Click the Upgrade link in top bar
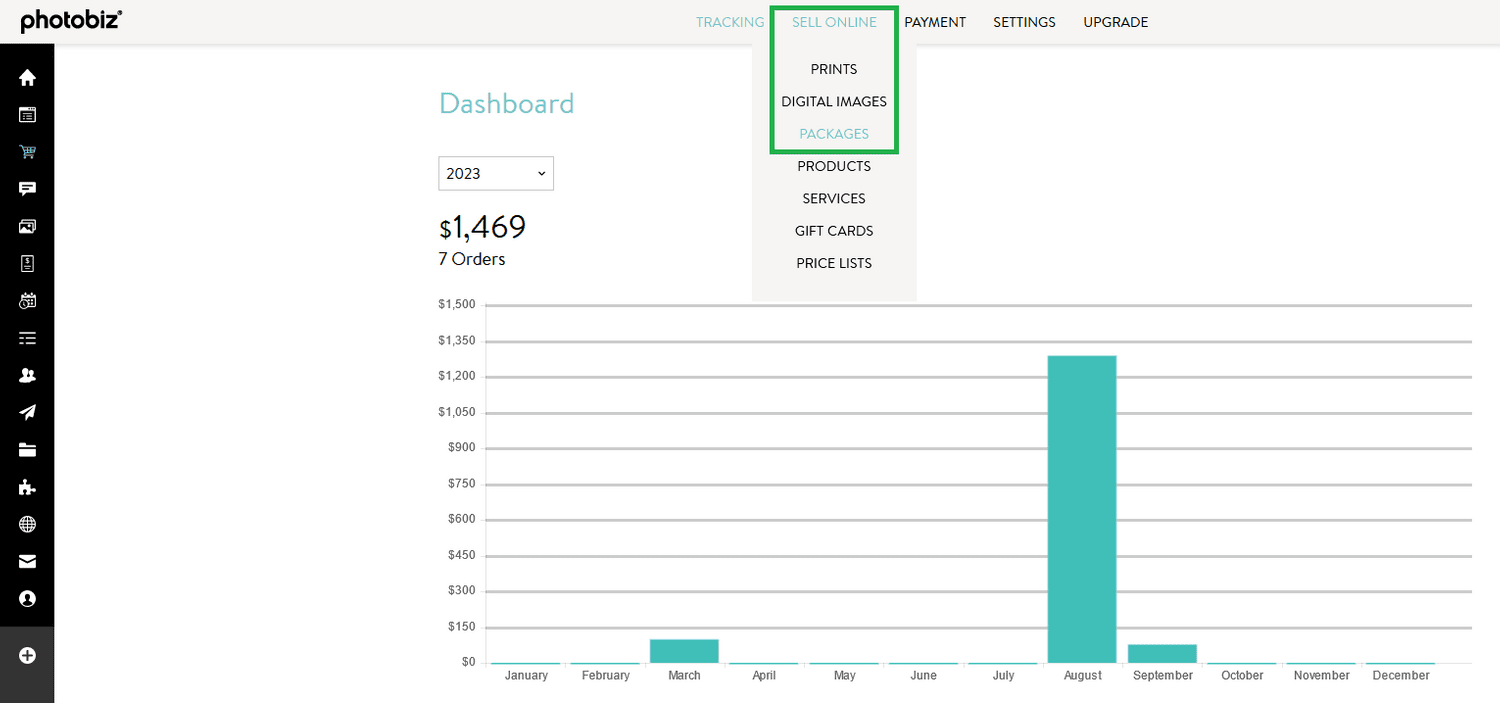1500x703 pixels. tap(1115, 22)
